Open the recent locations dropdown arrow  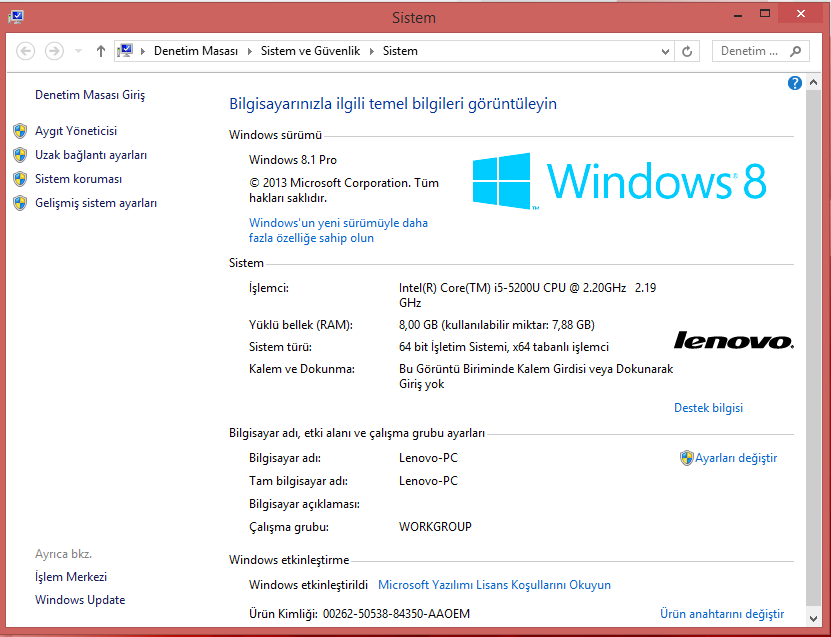click(78, 51)
